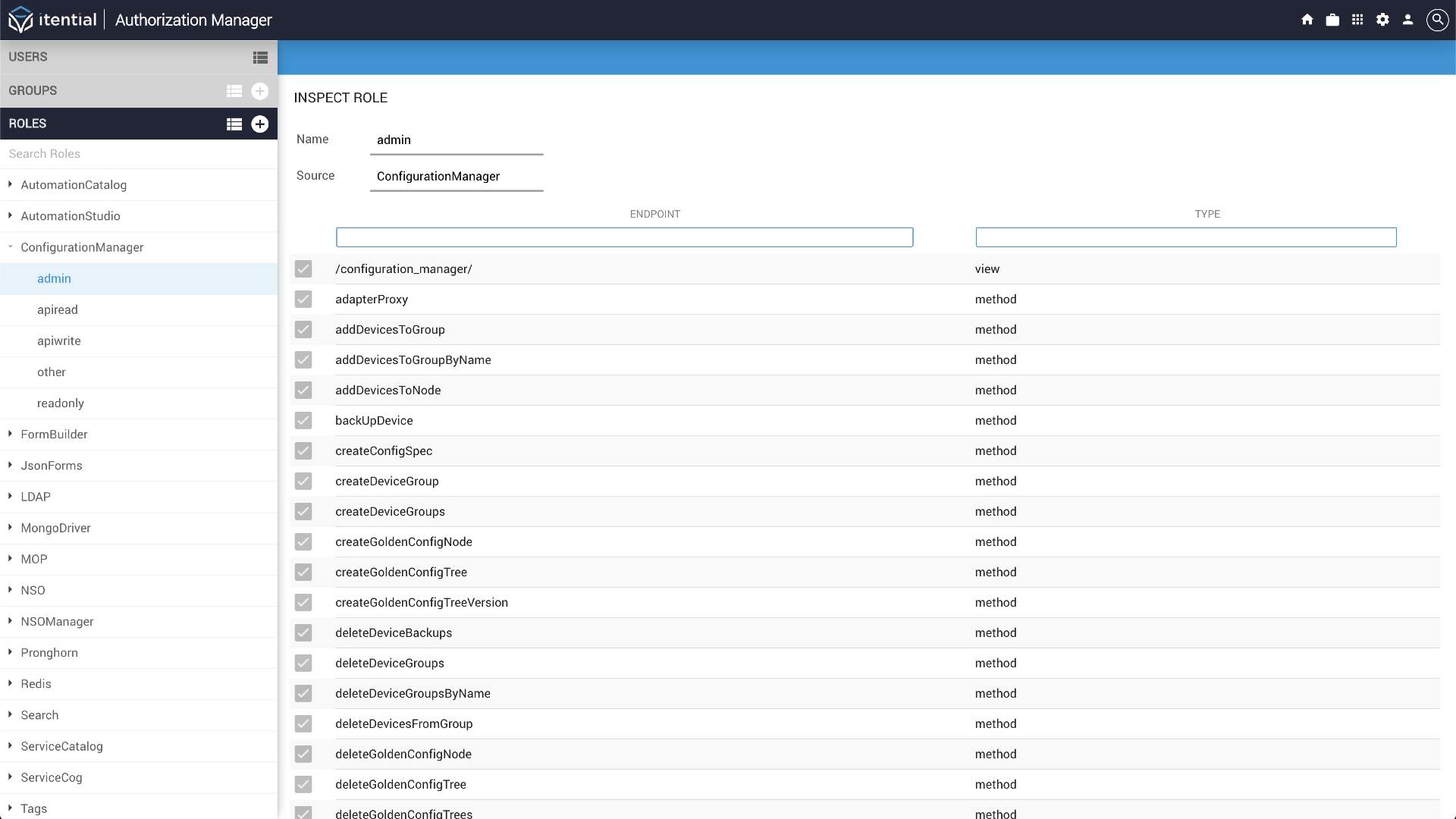Expand the Search roles tree
This screenshot has height=819, width=1456.
point(10,714)
